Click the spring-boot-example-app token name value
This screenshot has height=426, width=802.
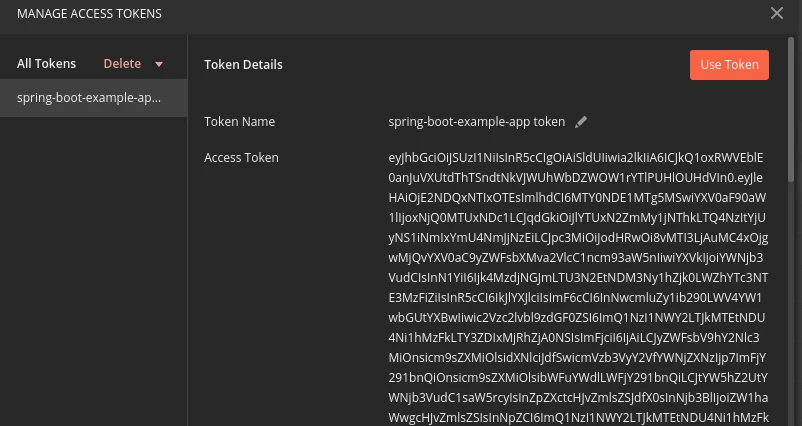[476, 122]
